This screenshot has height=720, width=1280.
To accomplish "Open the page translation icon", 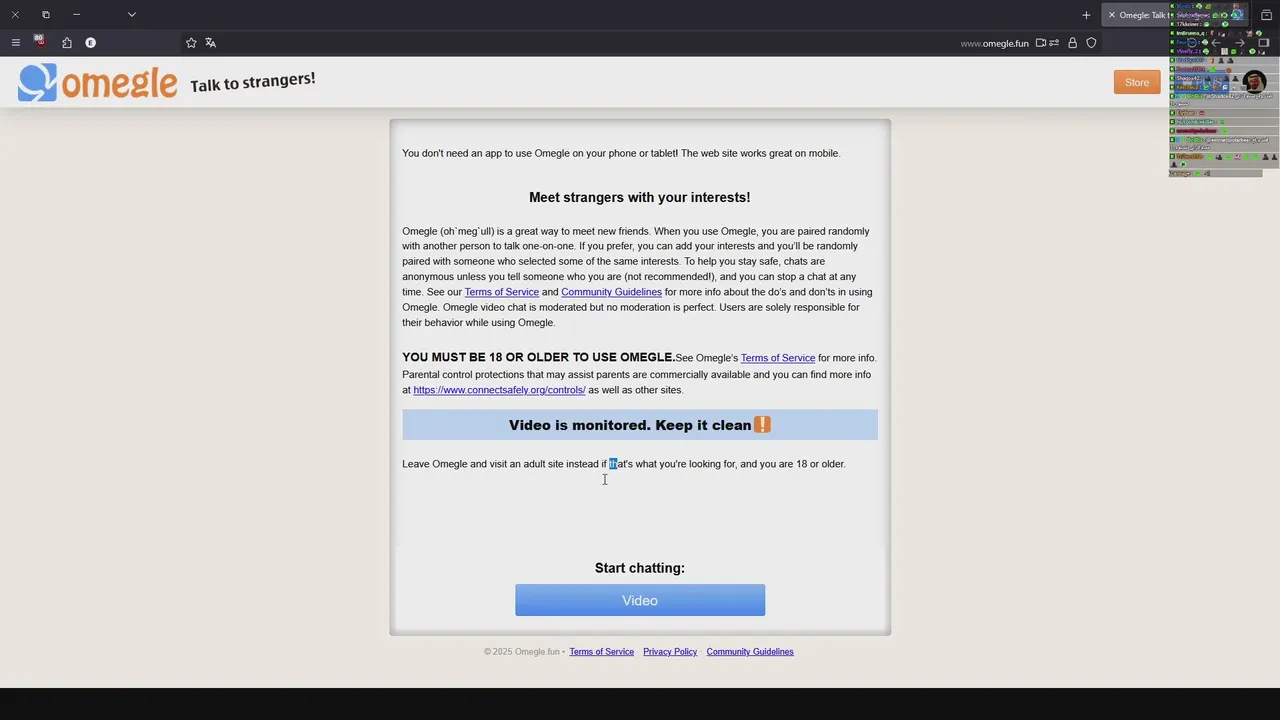I will click(x=211, y=43).
